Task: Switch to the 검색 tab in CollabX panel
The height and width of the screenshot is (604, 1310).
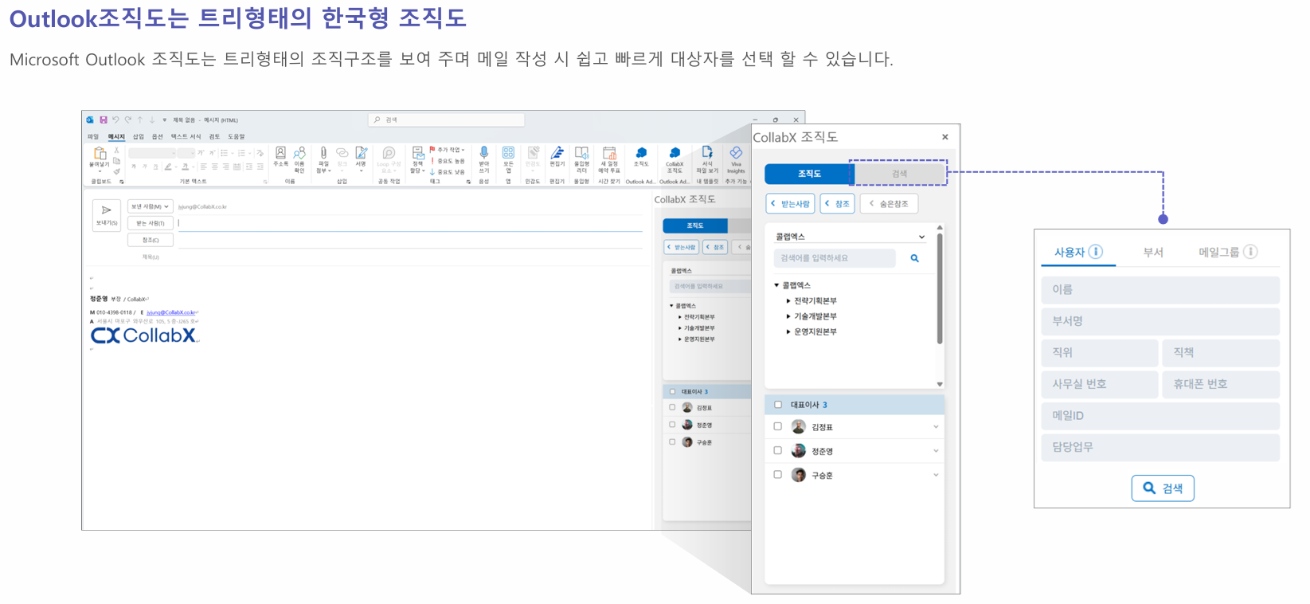Action: [899, 174]
